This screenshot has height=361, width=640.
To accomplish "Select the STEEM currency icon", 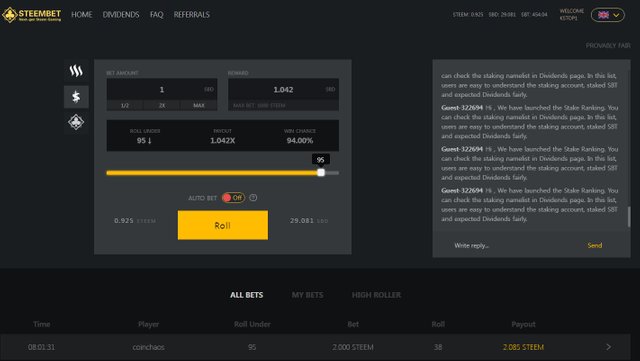I will 76,71.
